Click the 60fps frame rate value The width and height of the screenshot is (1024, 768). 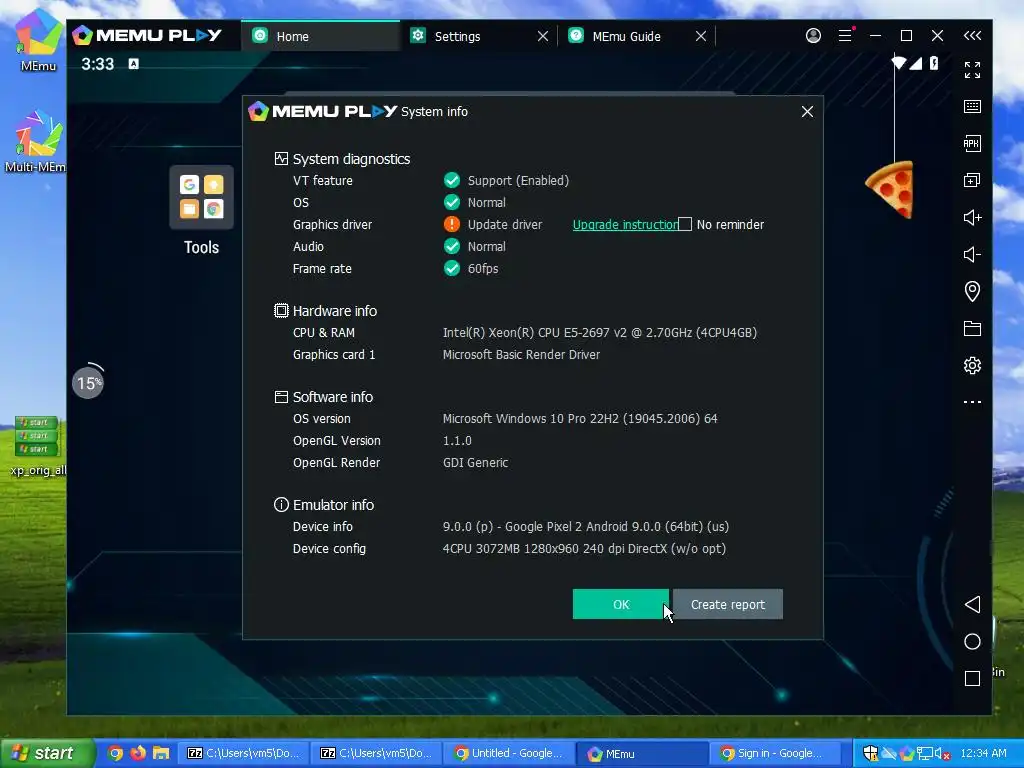coord(483,268)
